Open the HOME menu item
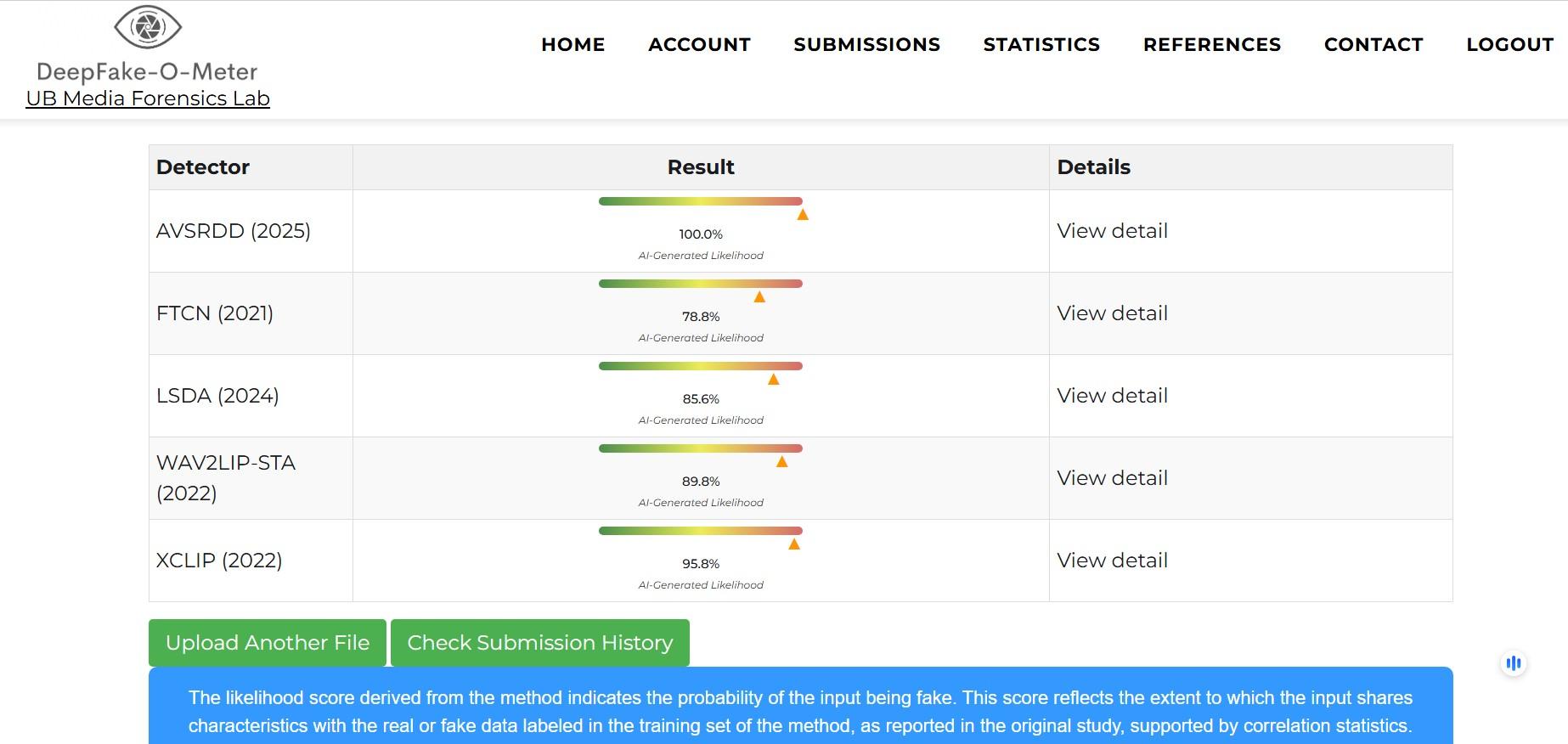 click(x=572, y=44)
